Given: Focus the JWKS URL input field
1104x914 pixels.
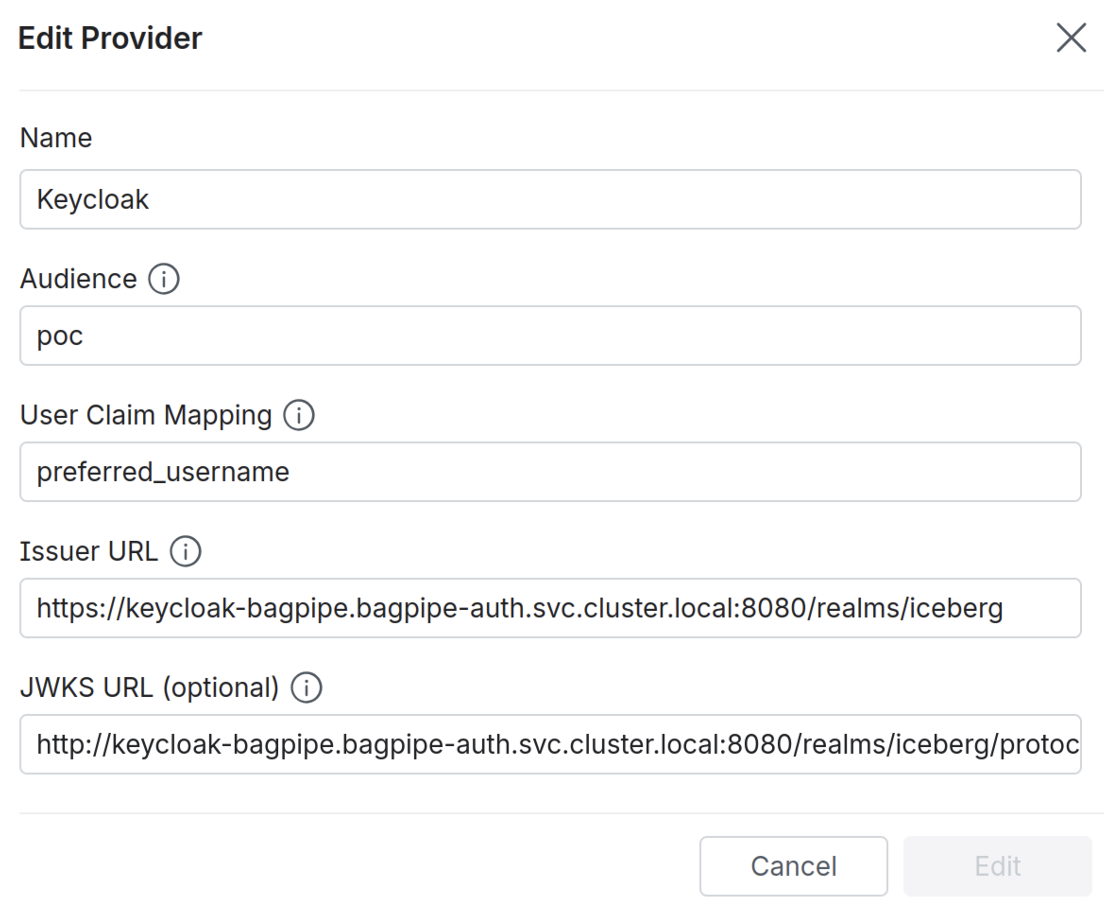Looking at the screenshot, I should 550,744.
